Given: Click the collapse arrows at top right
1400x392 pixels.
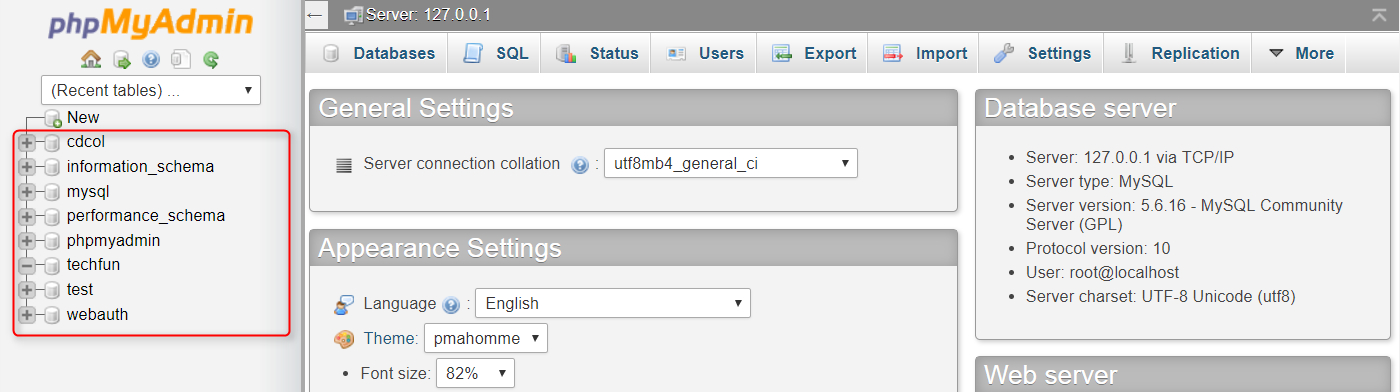Looking at the screenshot, I should pos(1380,14).
